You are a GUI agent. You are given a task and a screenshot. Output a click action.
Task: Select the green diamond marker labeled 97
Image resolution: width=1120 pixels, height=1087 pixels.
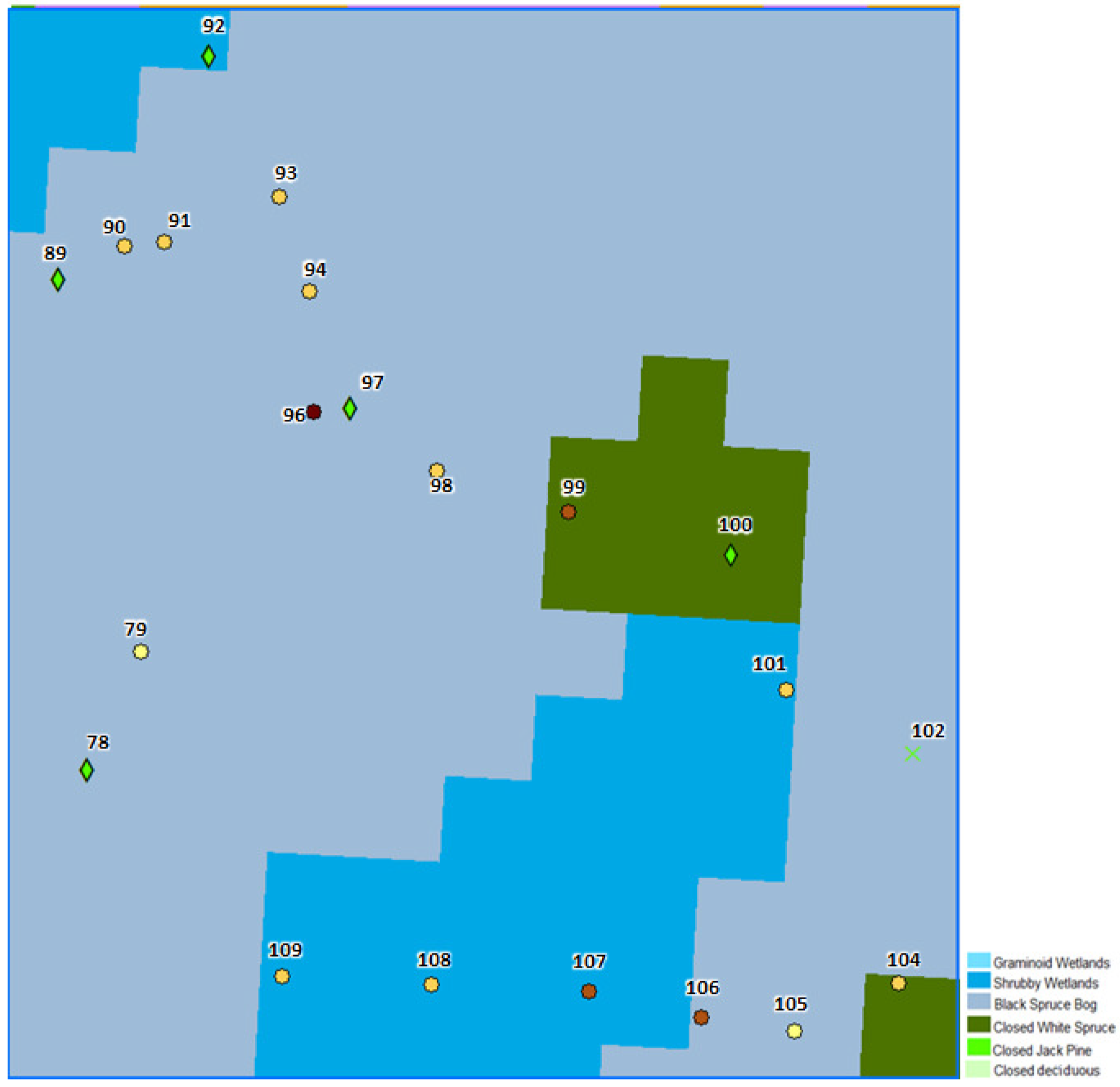click(x=350, y=408)
